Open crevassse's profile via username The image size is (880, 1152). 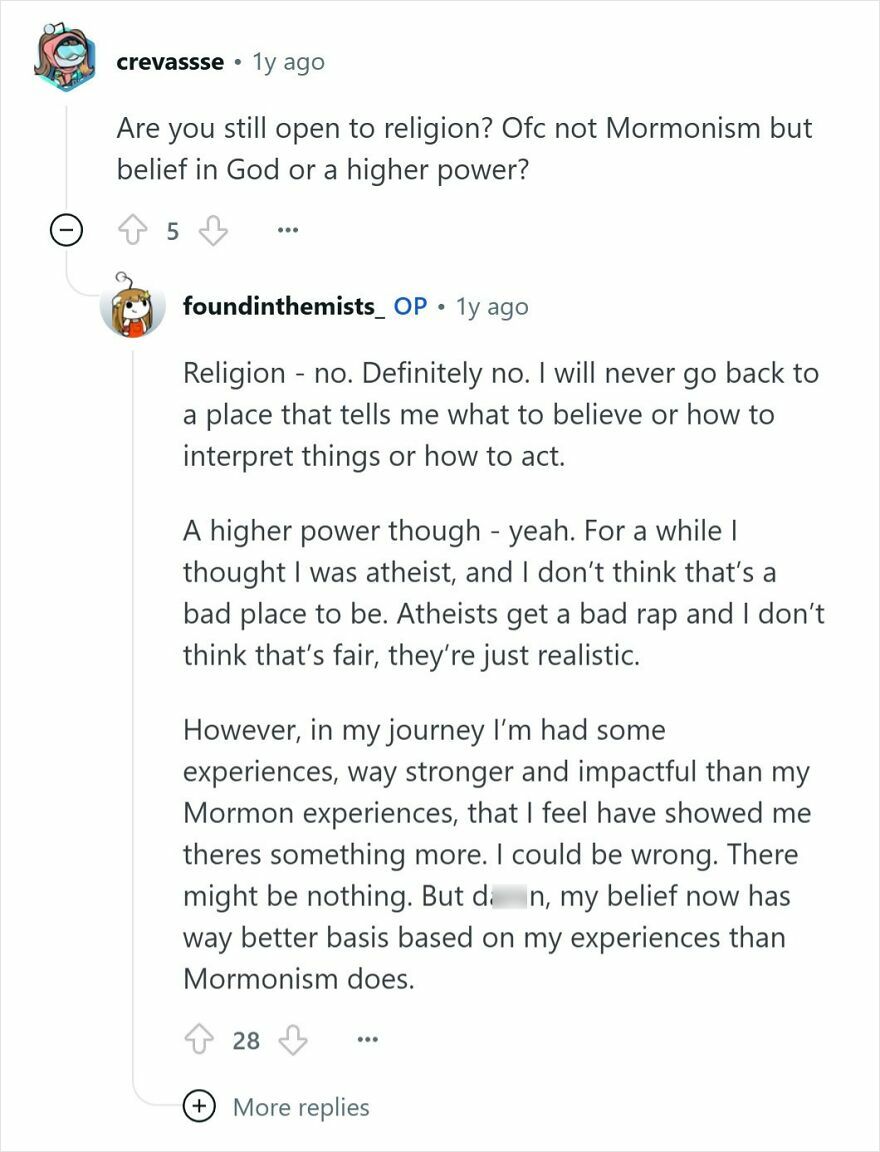tap(168, 61)
